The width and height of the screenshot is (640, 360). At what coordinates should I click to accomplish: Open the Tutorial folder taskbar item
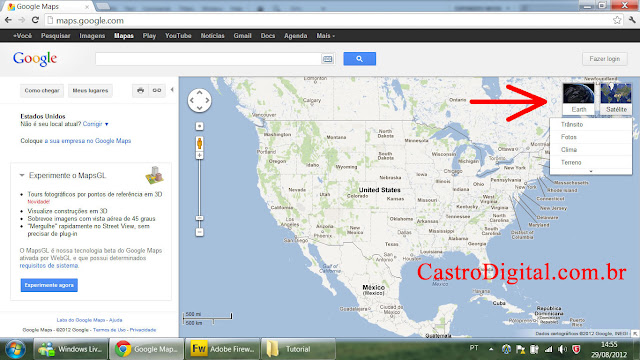click(x=298, y=349)
